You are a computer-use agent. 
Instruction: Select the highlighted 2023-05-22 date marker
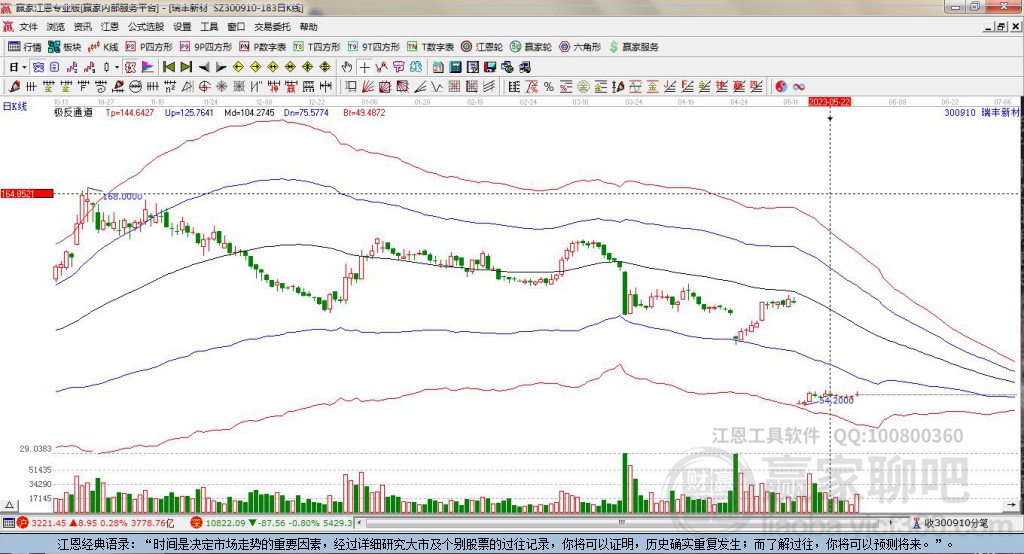coord(829,102)
